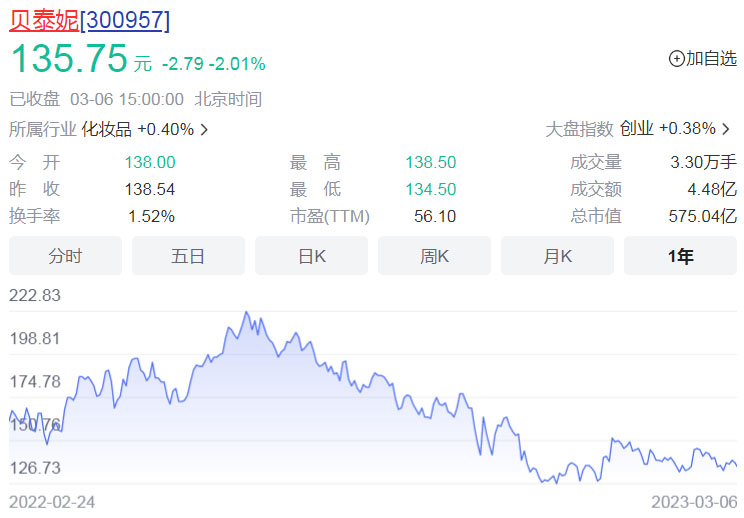Switch to the 分时 chart tab

65,256
